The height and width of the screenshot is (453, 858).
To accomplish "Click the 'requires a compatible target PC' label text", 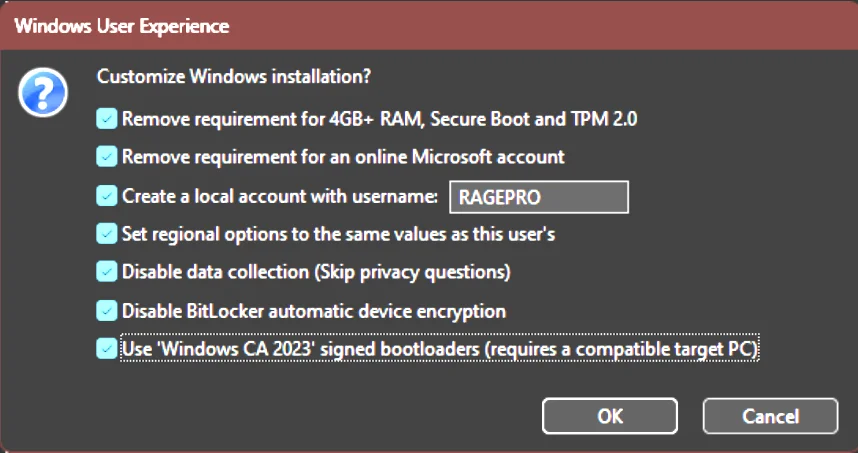I will 622,349.
